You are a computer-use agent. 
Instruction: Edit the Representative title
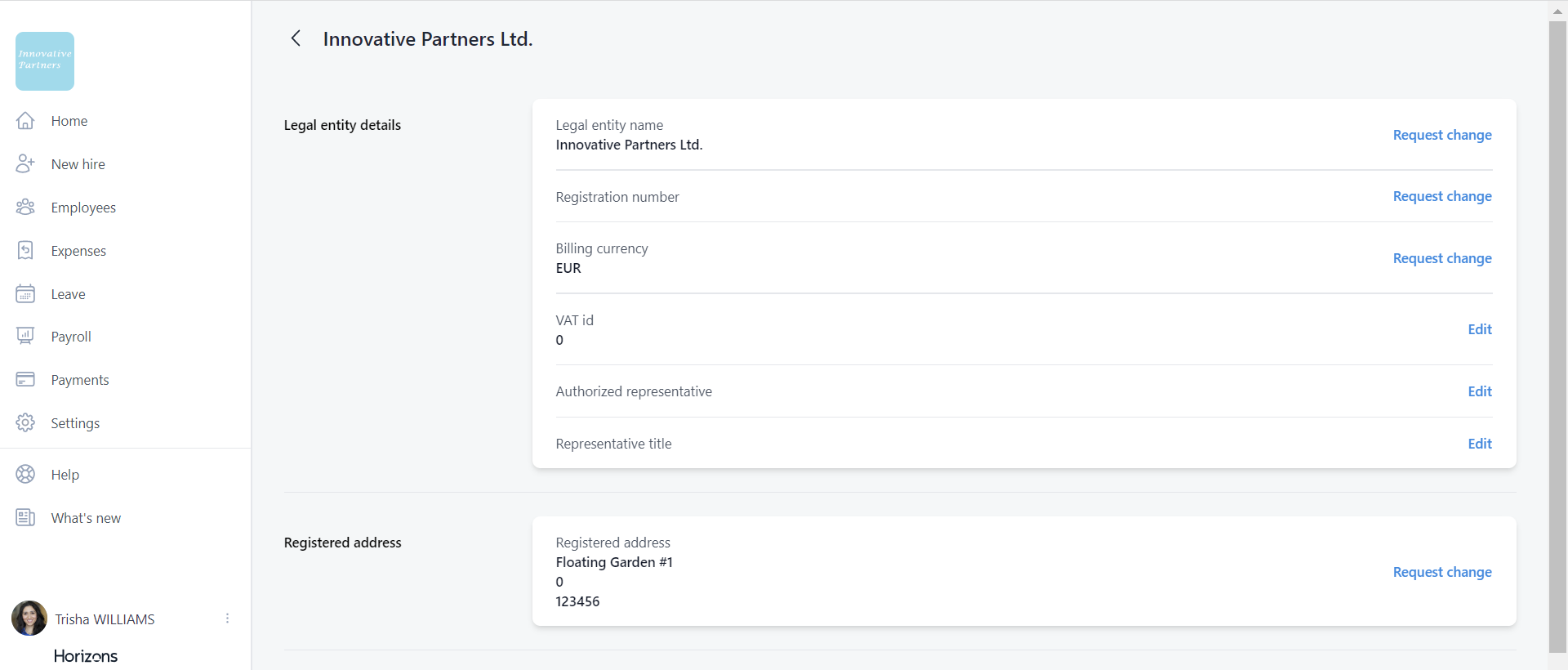click(1479, 444)
